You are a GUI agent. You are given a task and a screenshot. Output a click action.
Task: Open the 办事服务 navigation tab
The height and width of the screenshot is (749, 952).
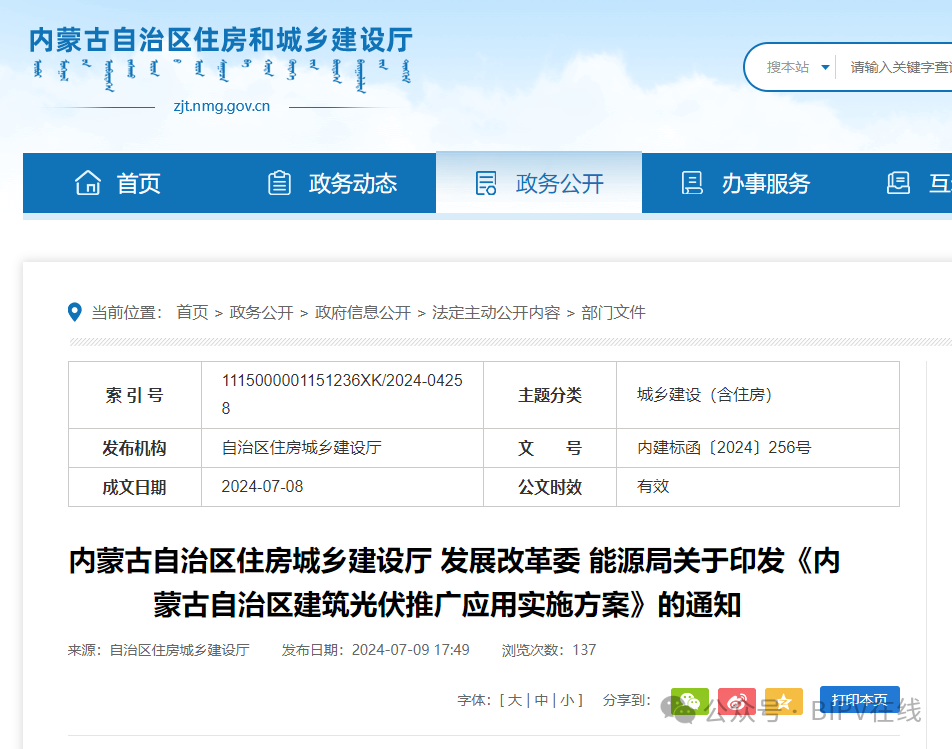click(745, 183)
